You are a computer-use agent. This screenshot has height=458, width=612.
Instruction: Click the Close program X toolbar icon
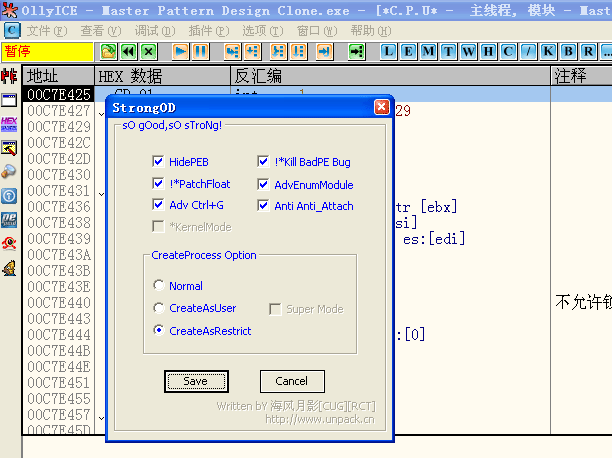tap(149, 52)
